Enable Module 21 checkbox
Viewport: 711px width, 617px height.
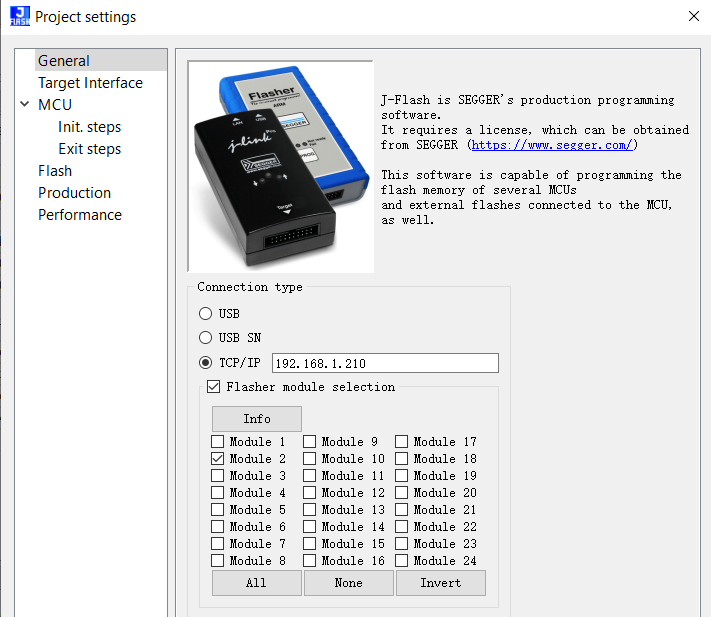[x=402, y=510]
